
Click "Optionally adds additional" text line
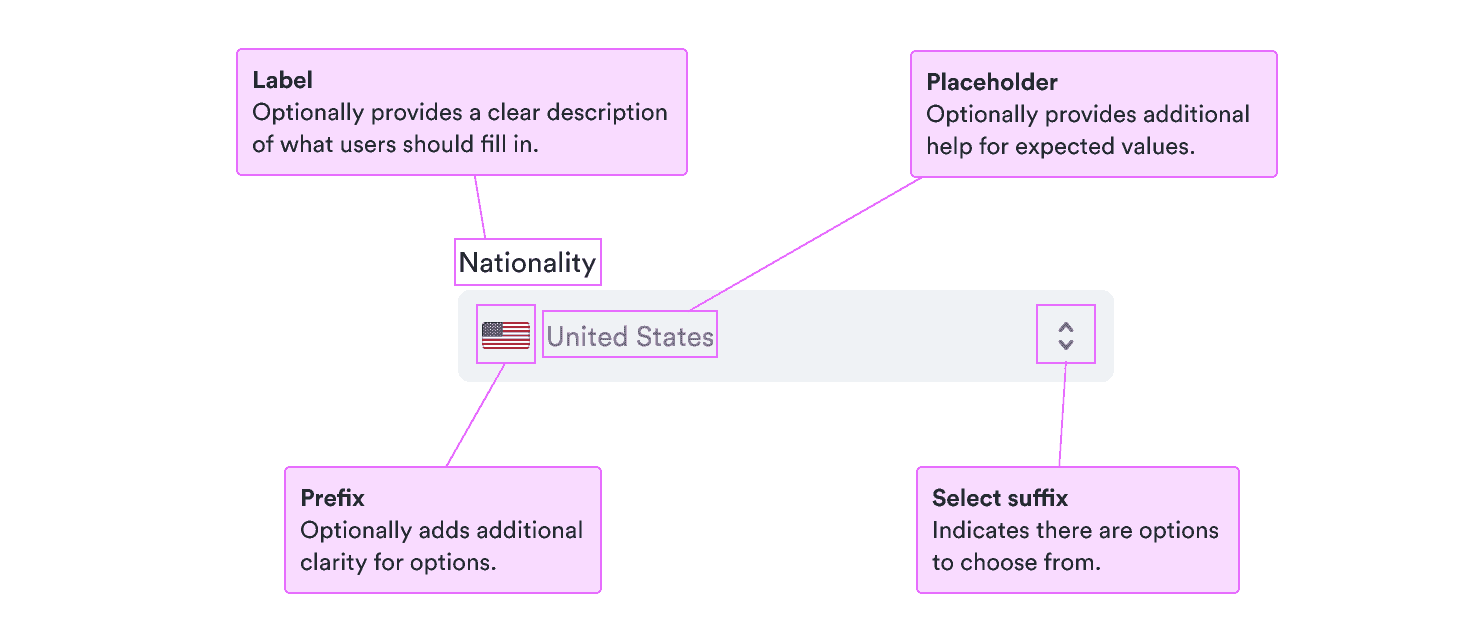click(441, 530)
